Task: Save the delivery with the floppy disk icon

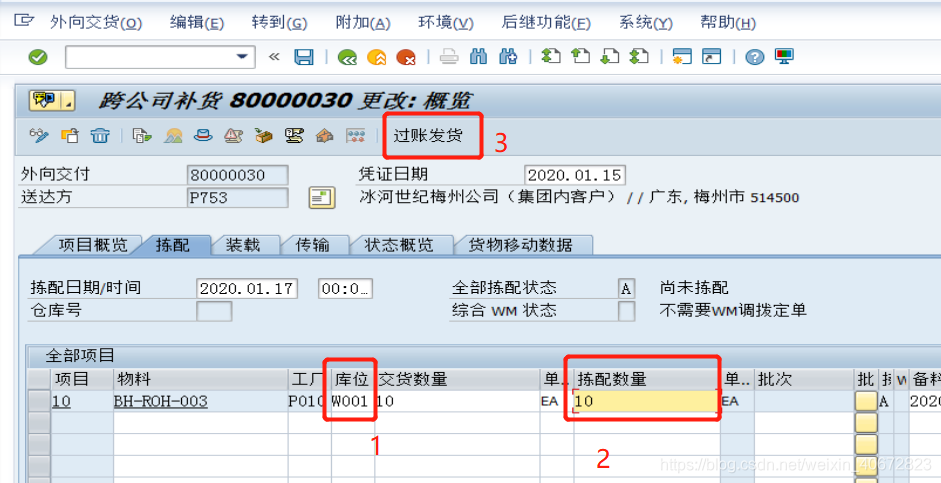Action: click(x=304, y=57)
